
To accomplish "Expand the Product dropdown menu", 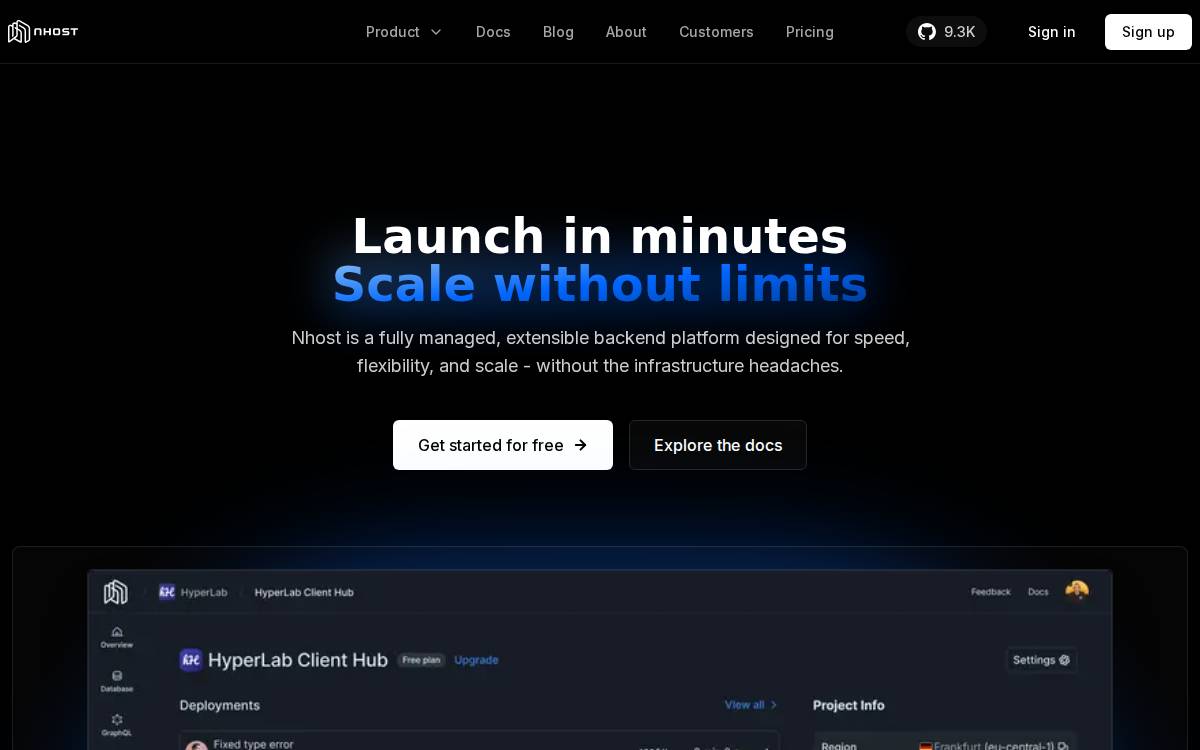I will point(404,32).
